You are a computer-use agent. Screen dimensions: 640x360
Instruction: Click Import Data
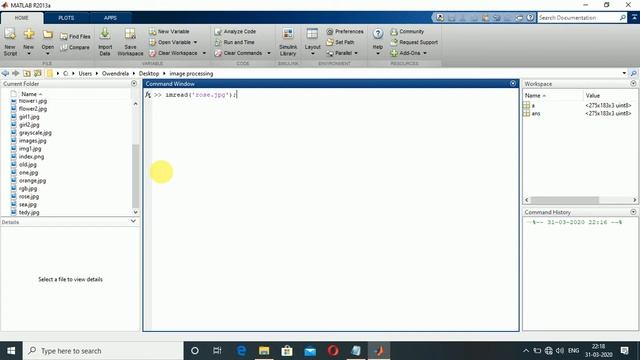pyautogui.click(x=105, y=42)
